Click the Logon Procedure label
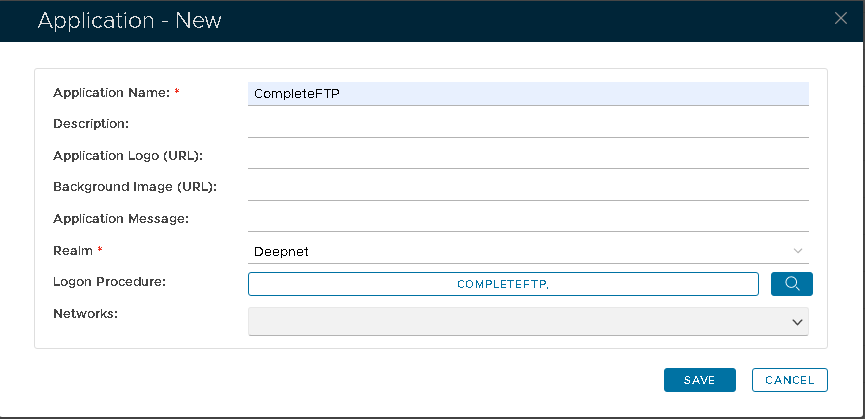The width and height of the screenshot is (865, 419). pos(108,281)
